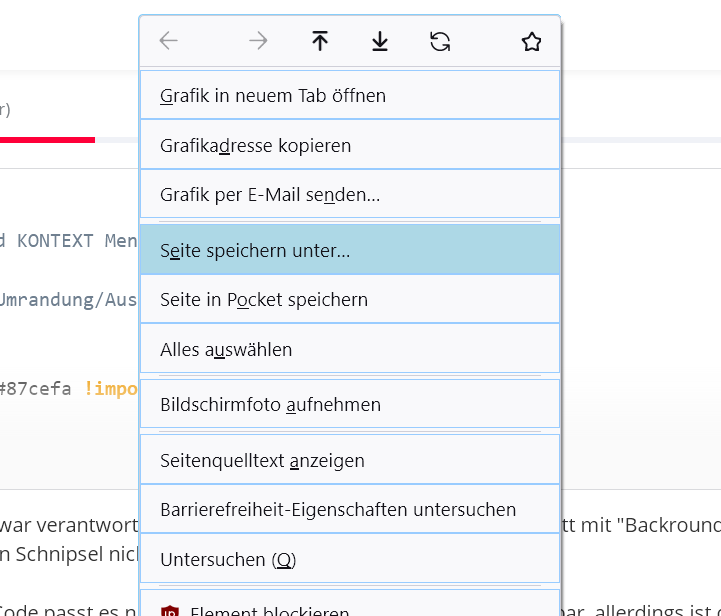Image resolution: width=721 pixels, height=616 pixels.
Task: Click the '#87cefa' color code text
Action: 36,389
